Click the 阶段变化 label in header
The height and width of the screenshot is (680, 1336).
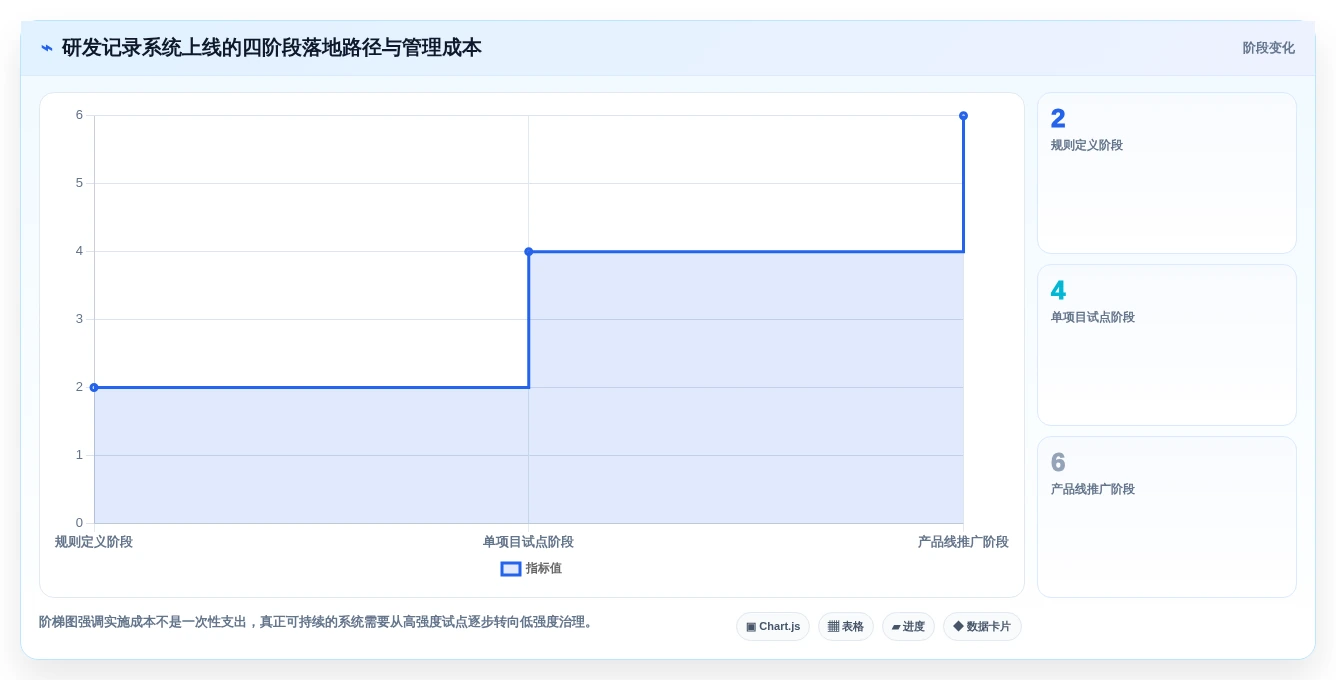coord(1268,48)
